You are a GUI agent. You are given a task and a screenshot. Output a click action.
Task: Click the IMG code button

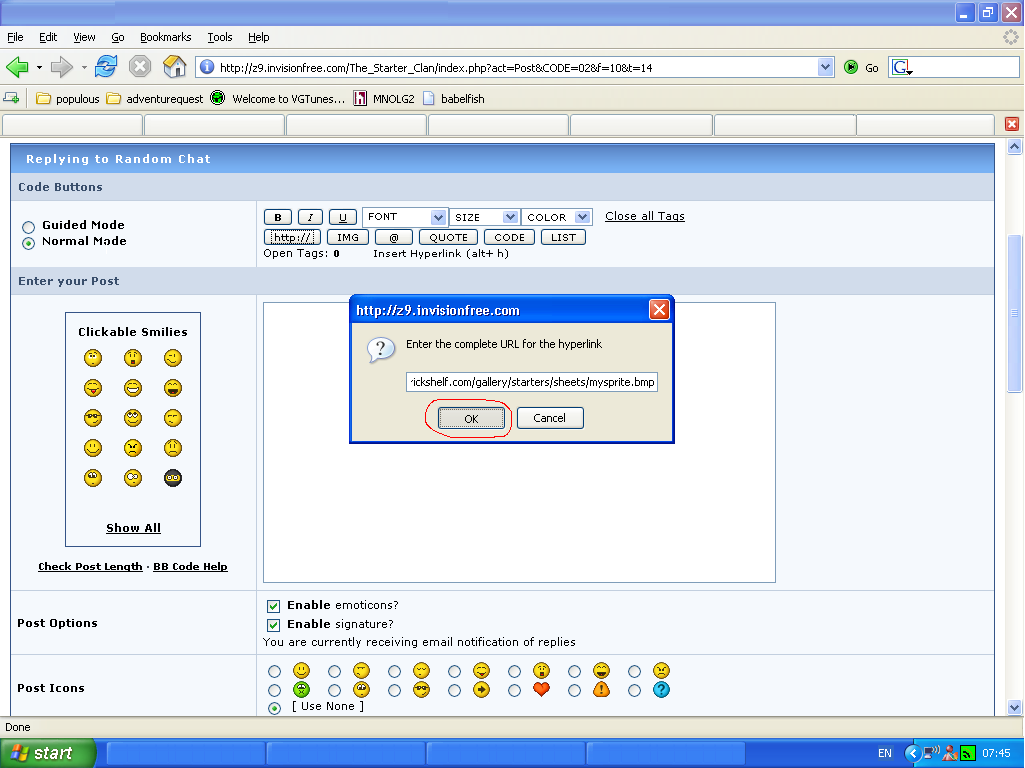(x=348, y=237)
